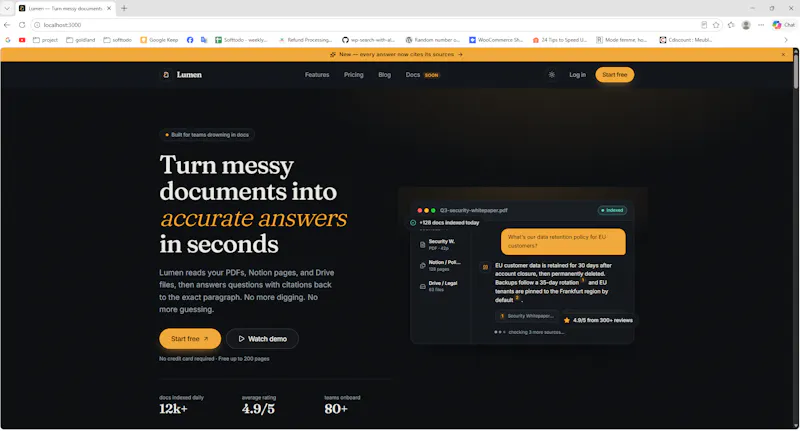Click the star icon in reviews badge
Image resolution: width=800 pixels, height=431 pixels.
[567, 320]
